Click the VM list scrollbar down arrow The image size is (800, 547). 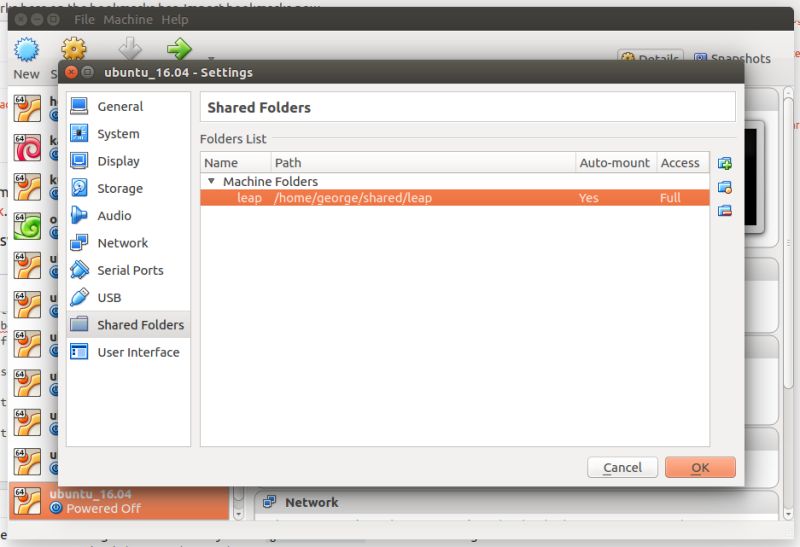(x=238, y=514)
